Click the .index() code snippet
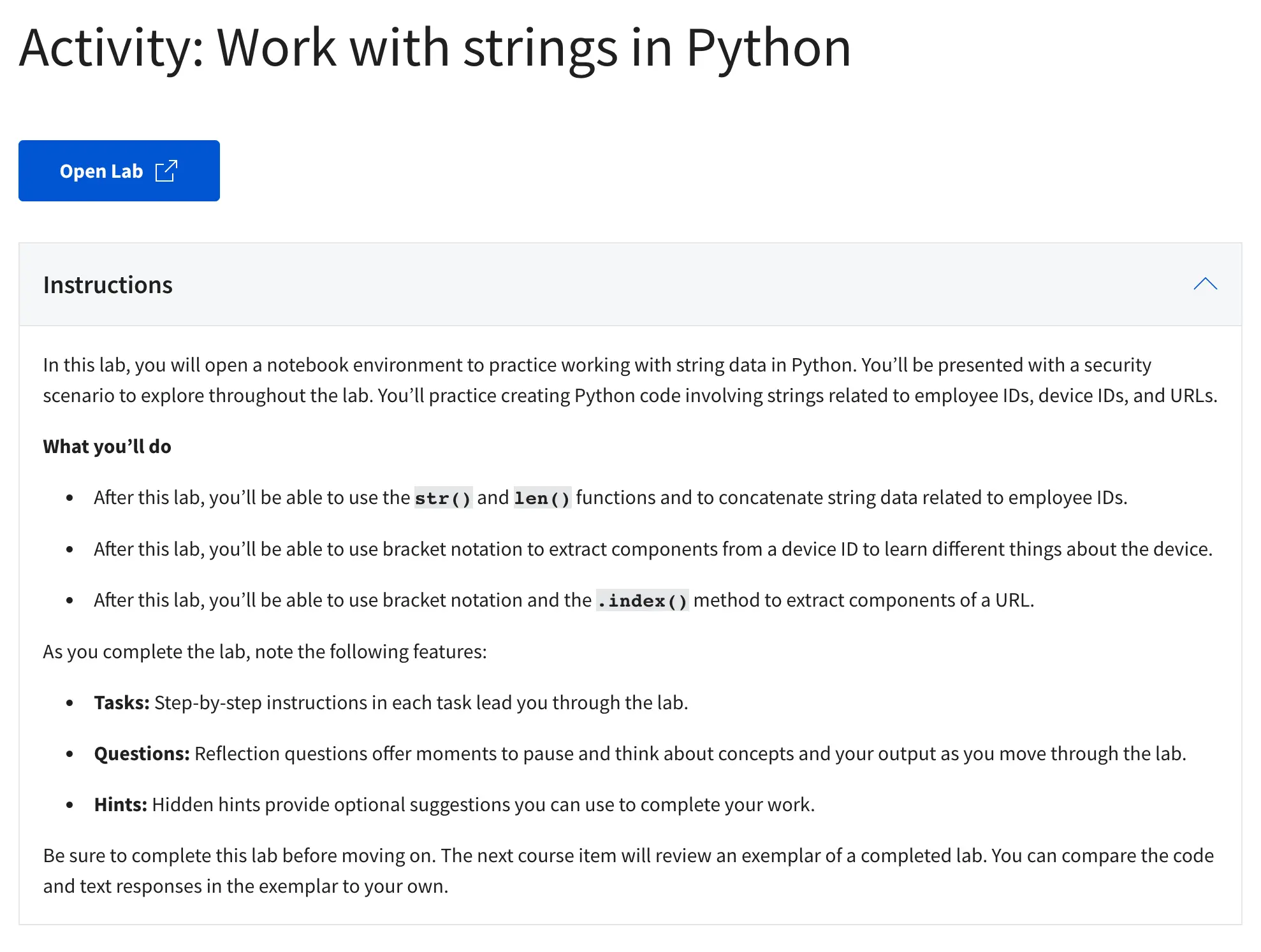This screenshot has height=952, width=1261. [642, 601]
